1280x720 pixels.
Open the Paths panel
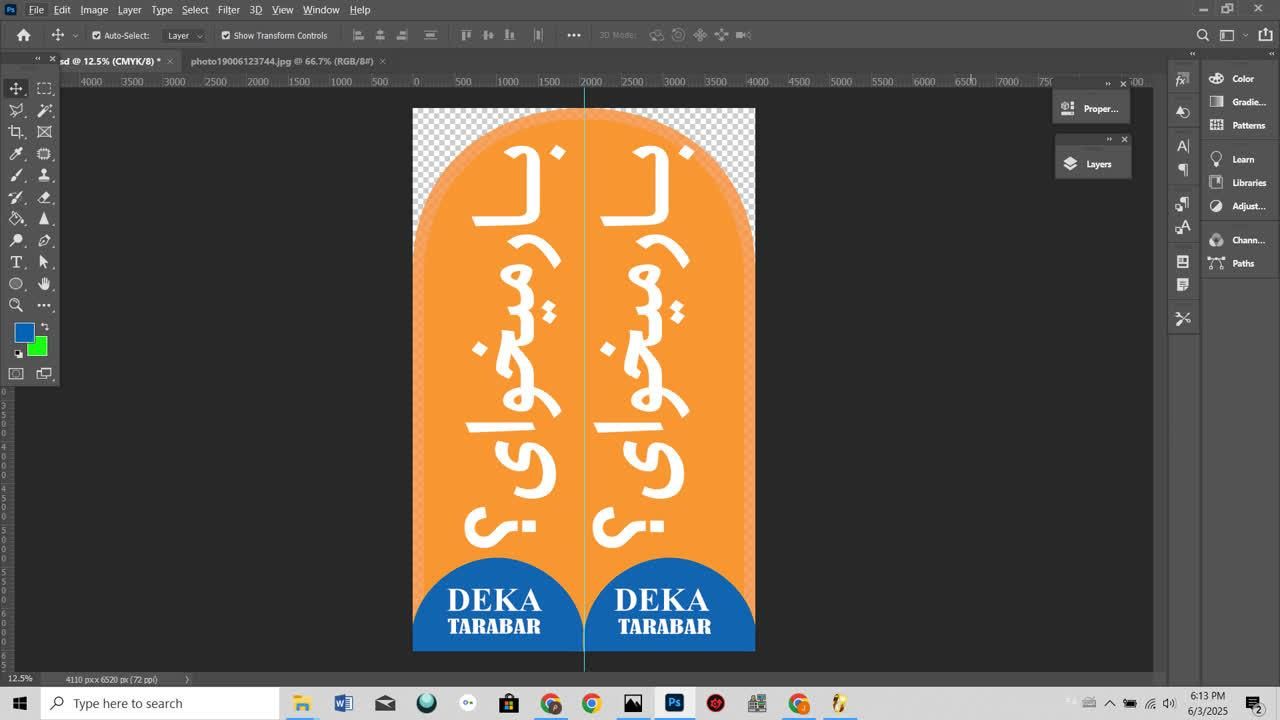click(1240, 263)
